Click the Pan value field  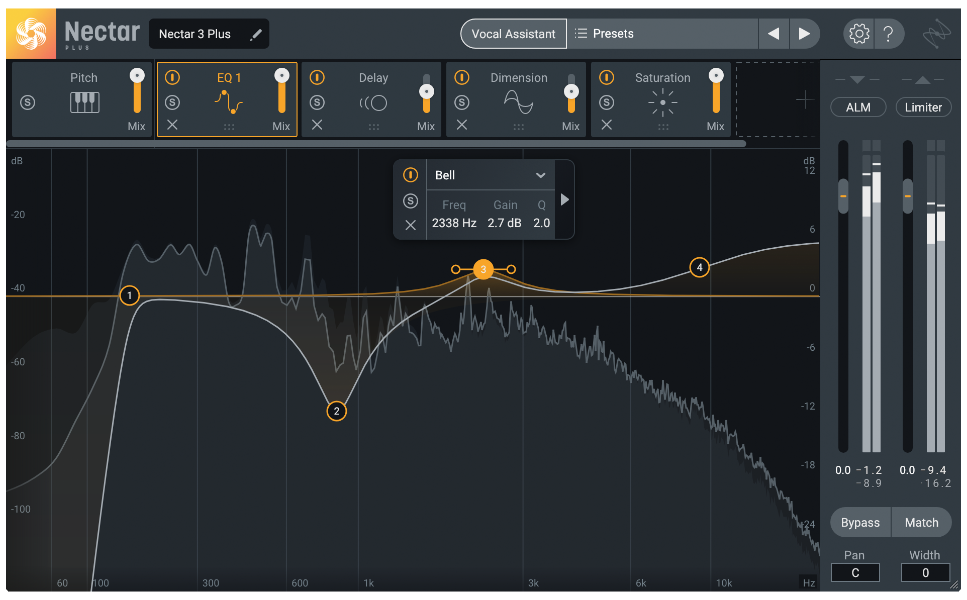click(855, 573)
